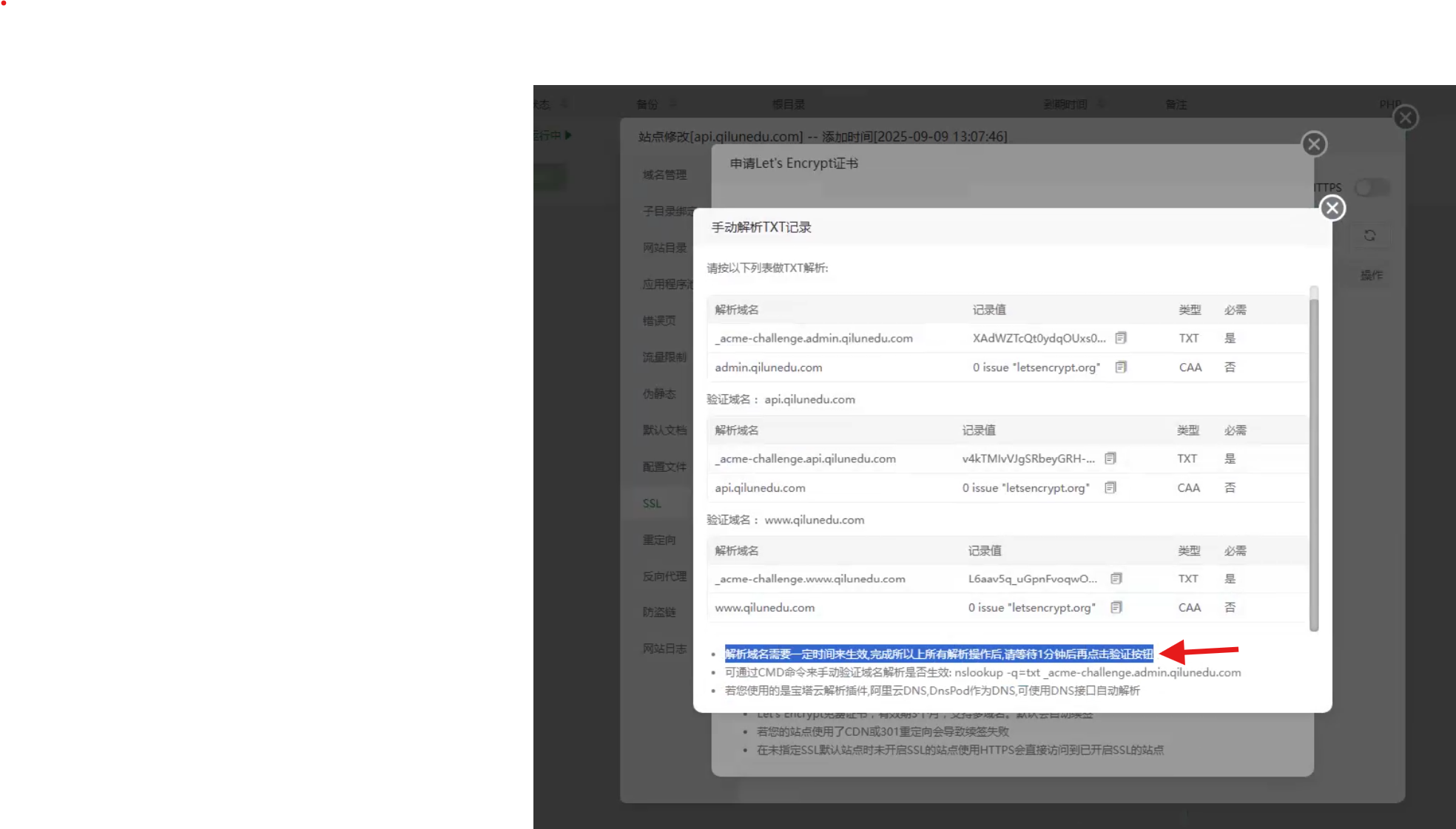Click _acme-challenge.api.qilunedu.com domain cell
This screenshot has width=1456, height=829.
pyautogui.click(x=806, y=459)
